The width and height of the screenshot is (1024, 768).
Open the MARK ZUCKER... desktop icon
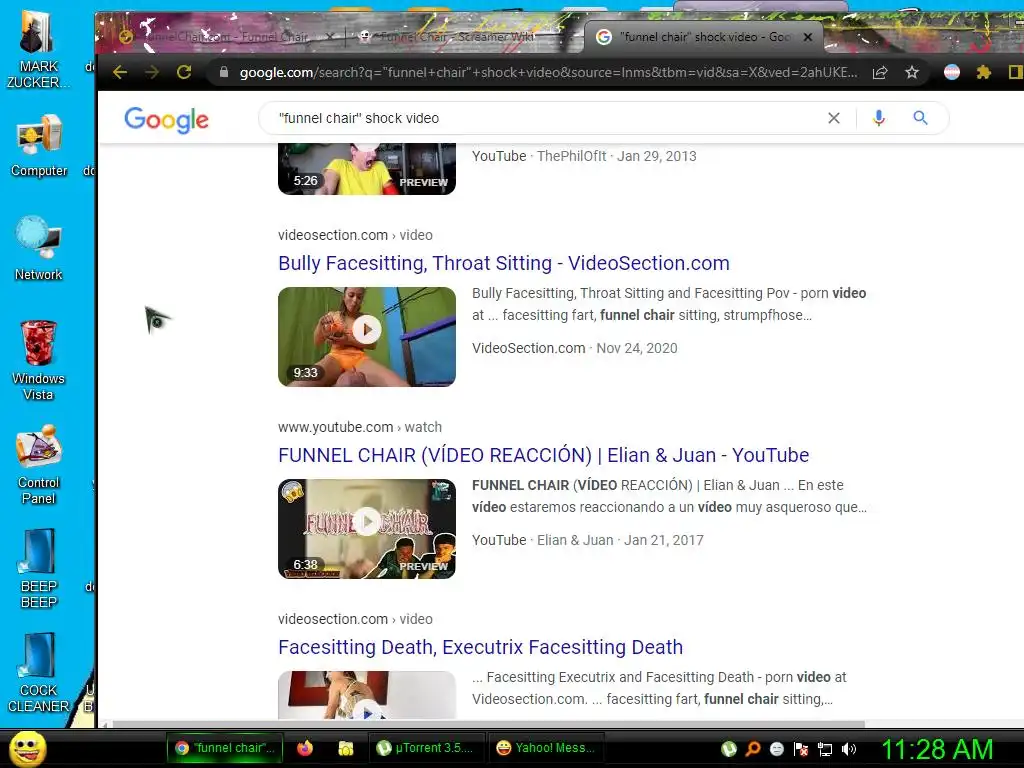coord(39,50)
